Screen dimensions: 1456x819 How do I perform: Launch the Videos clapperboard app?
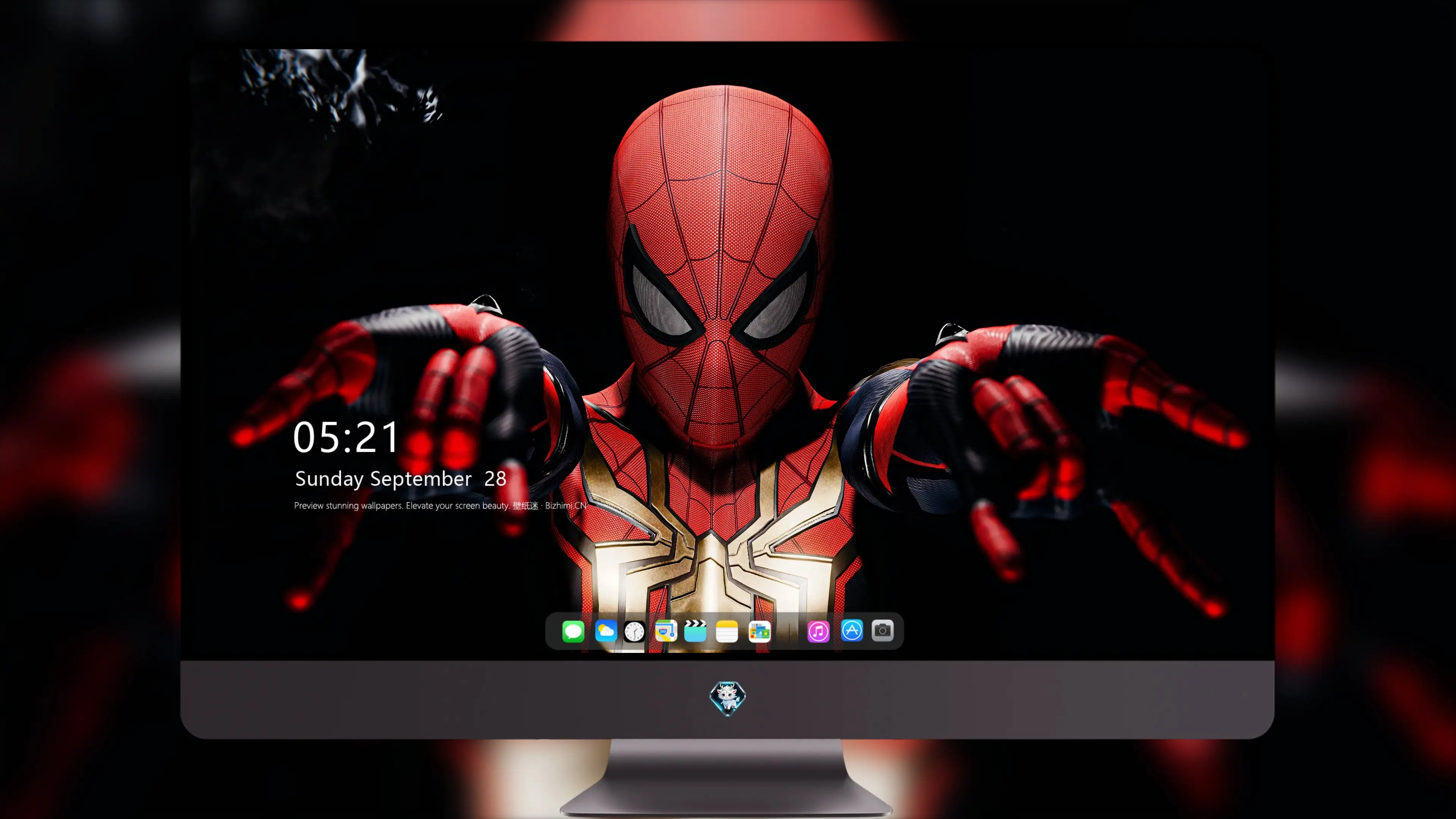(x=695, y=631)
